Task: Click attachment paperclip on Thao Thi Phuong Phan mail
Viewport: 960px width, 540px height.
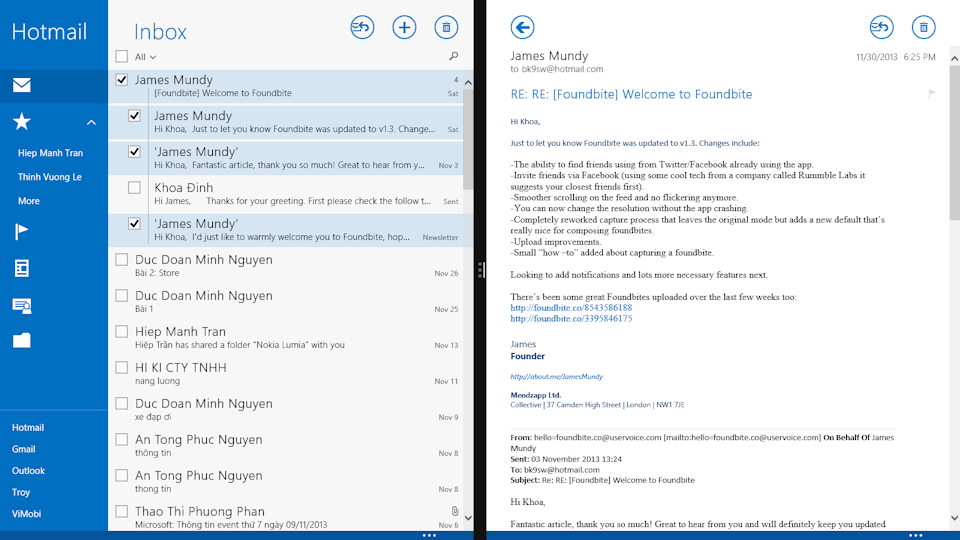Action: point(455,511)
